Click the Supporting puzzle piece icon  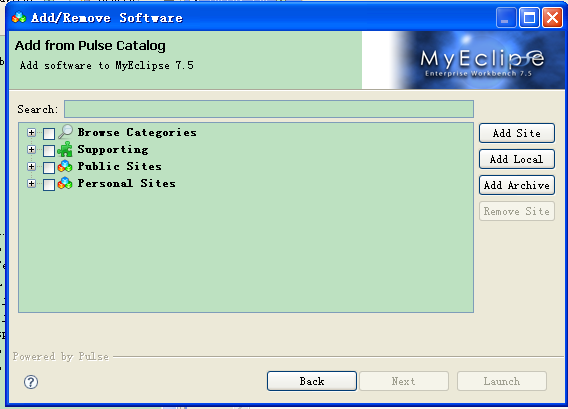click(x=65, y=149)
